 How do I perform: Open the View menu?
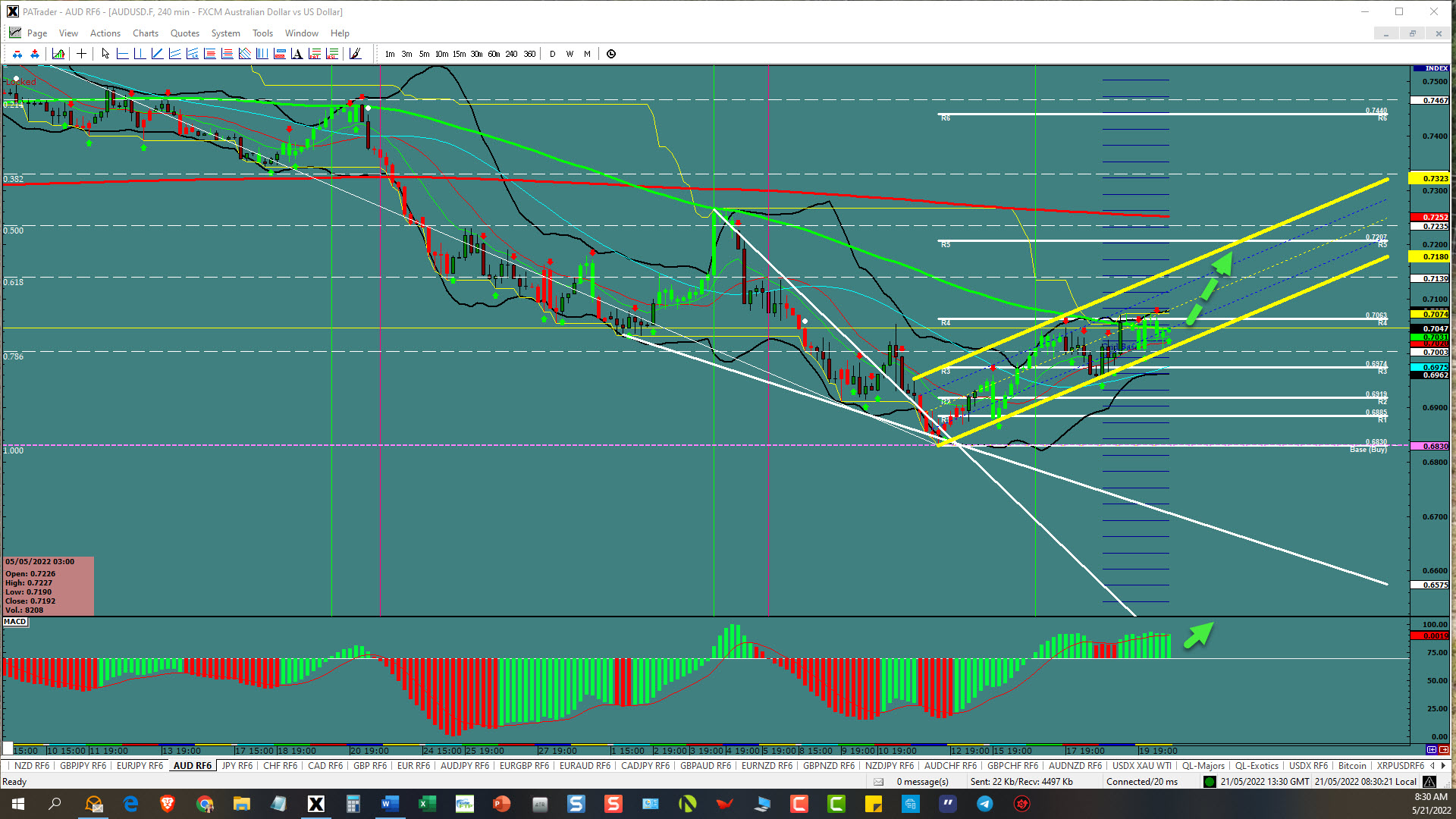click(68, 33)
